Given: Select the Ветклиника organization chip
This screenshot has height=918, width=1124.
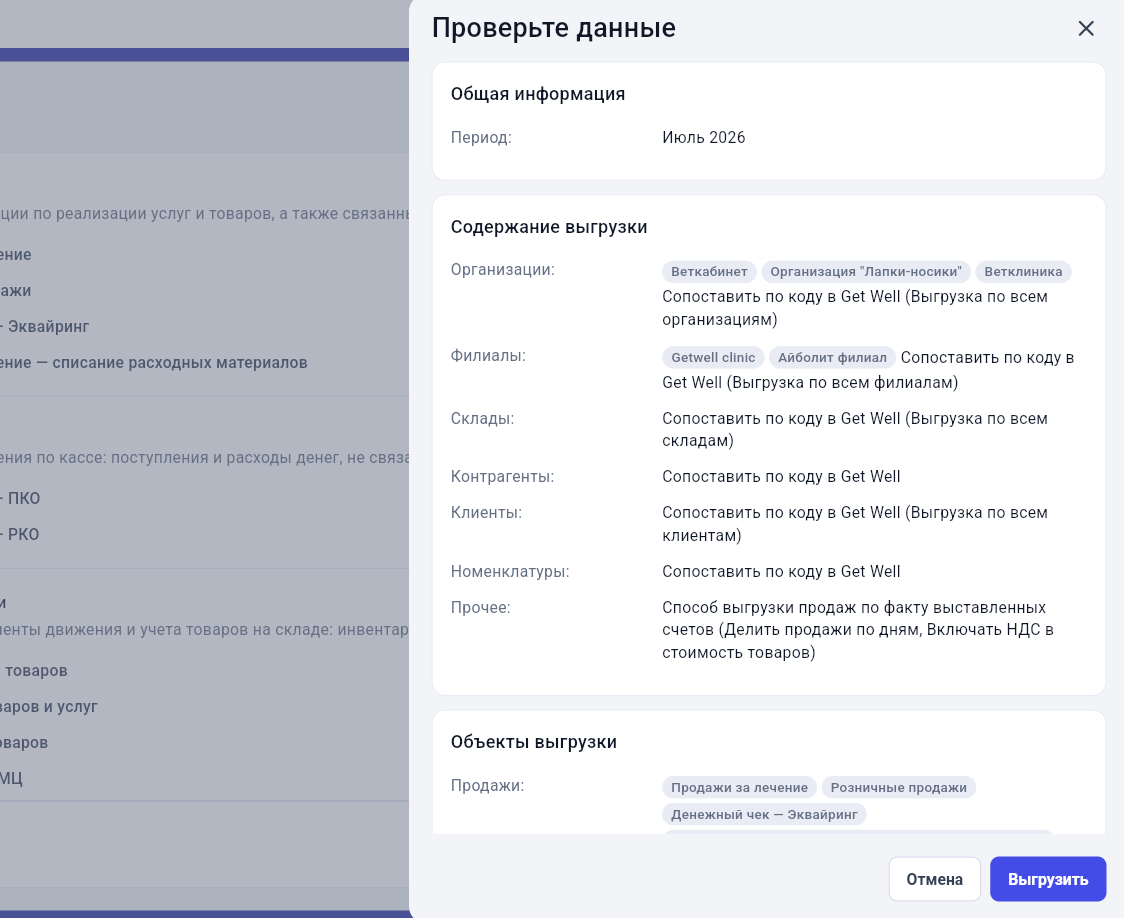Looking at the screenshot, I should (x=1023, y=272).
